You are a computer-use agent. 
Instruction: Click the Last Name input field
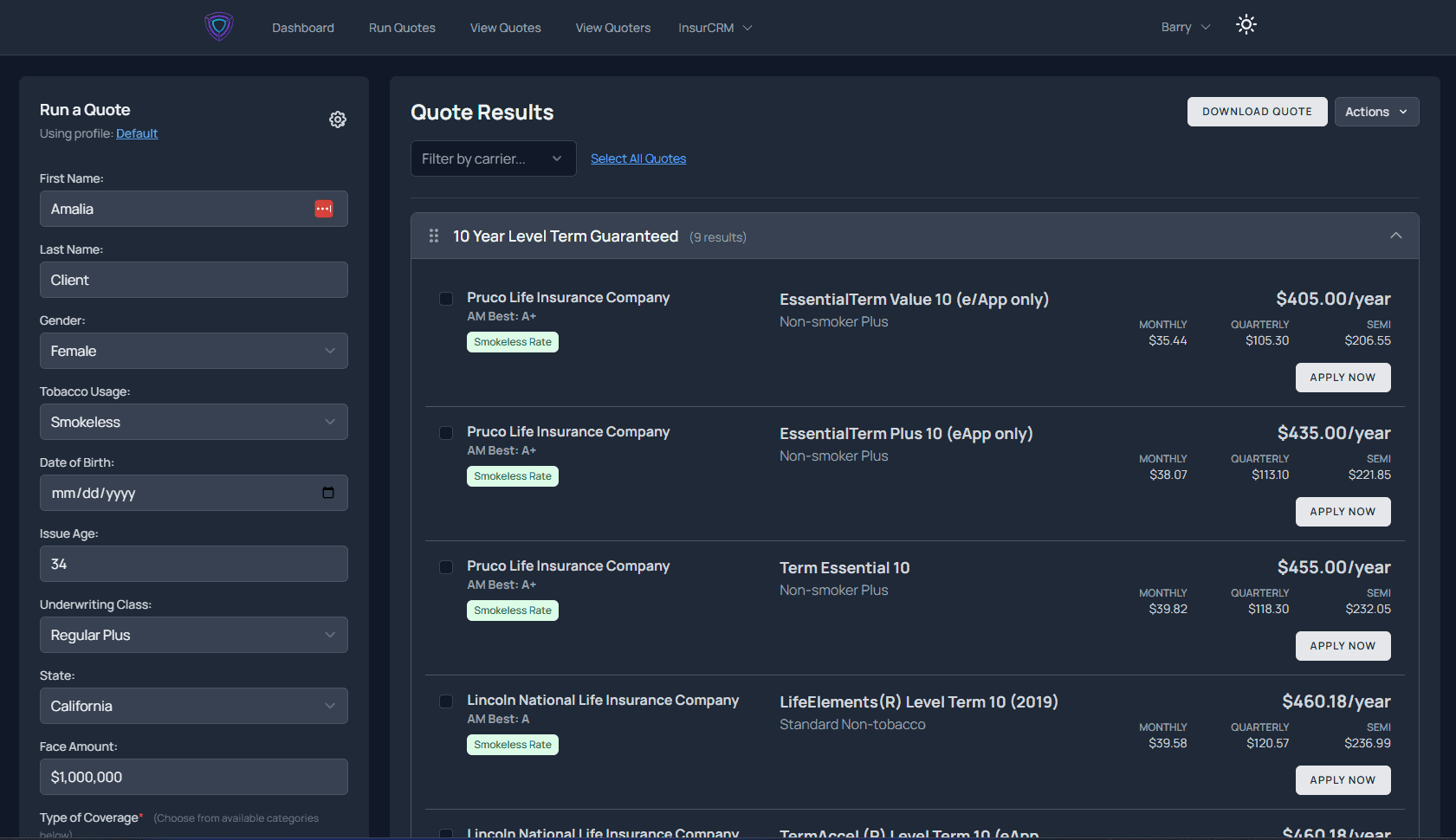click(194, 280)
